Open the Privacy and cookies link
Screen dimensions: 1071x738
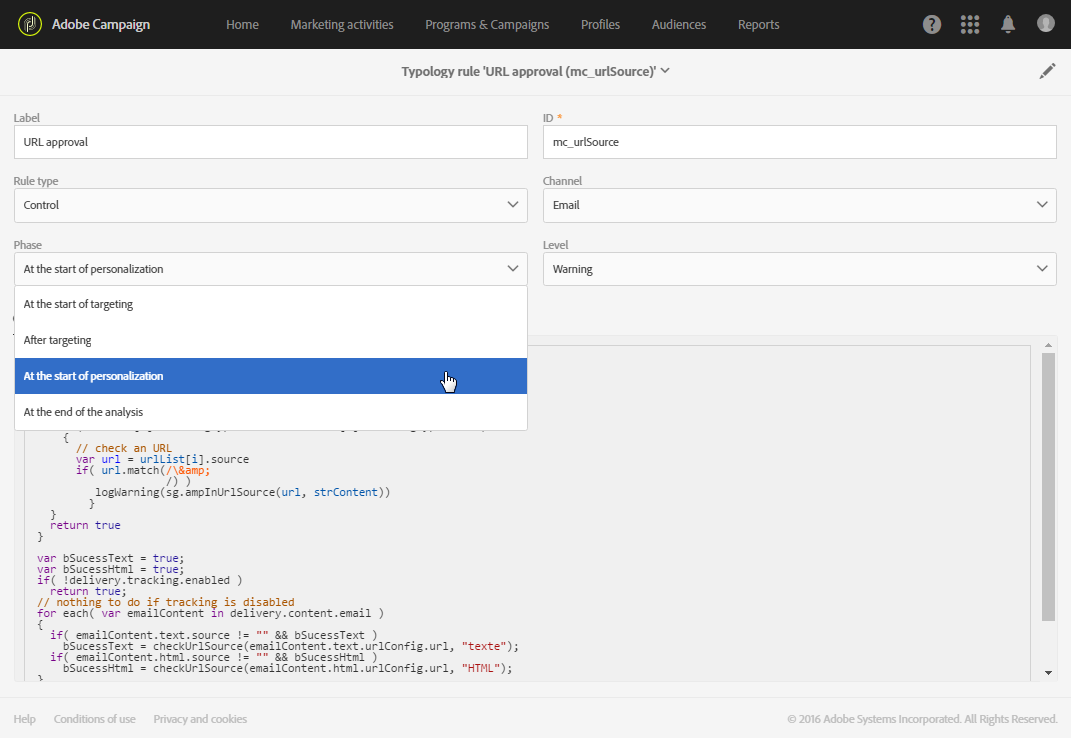click(x=200, y=719)
